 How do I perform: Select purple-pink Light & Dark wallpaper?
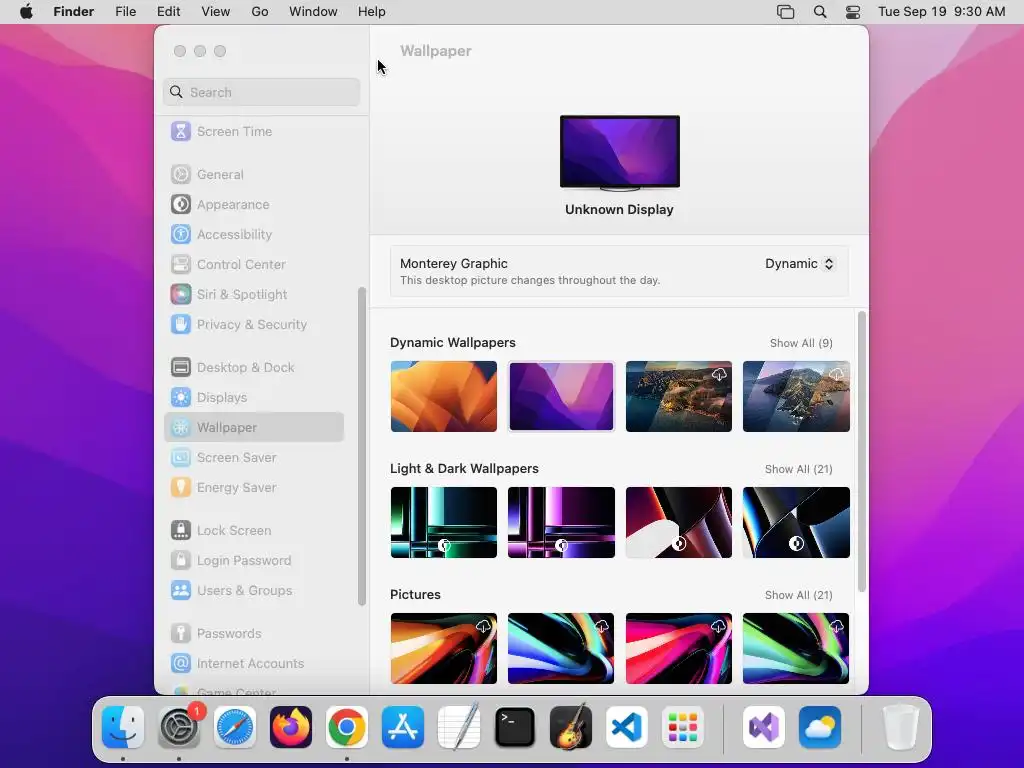[562, 522]
